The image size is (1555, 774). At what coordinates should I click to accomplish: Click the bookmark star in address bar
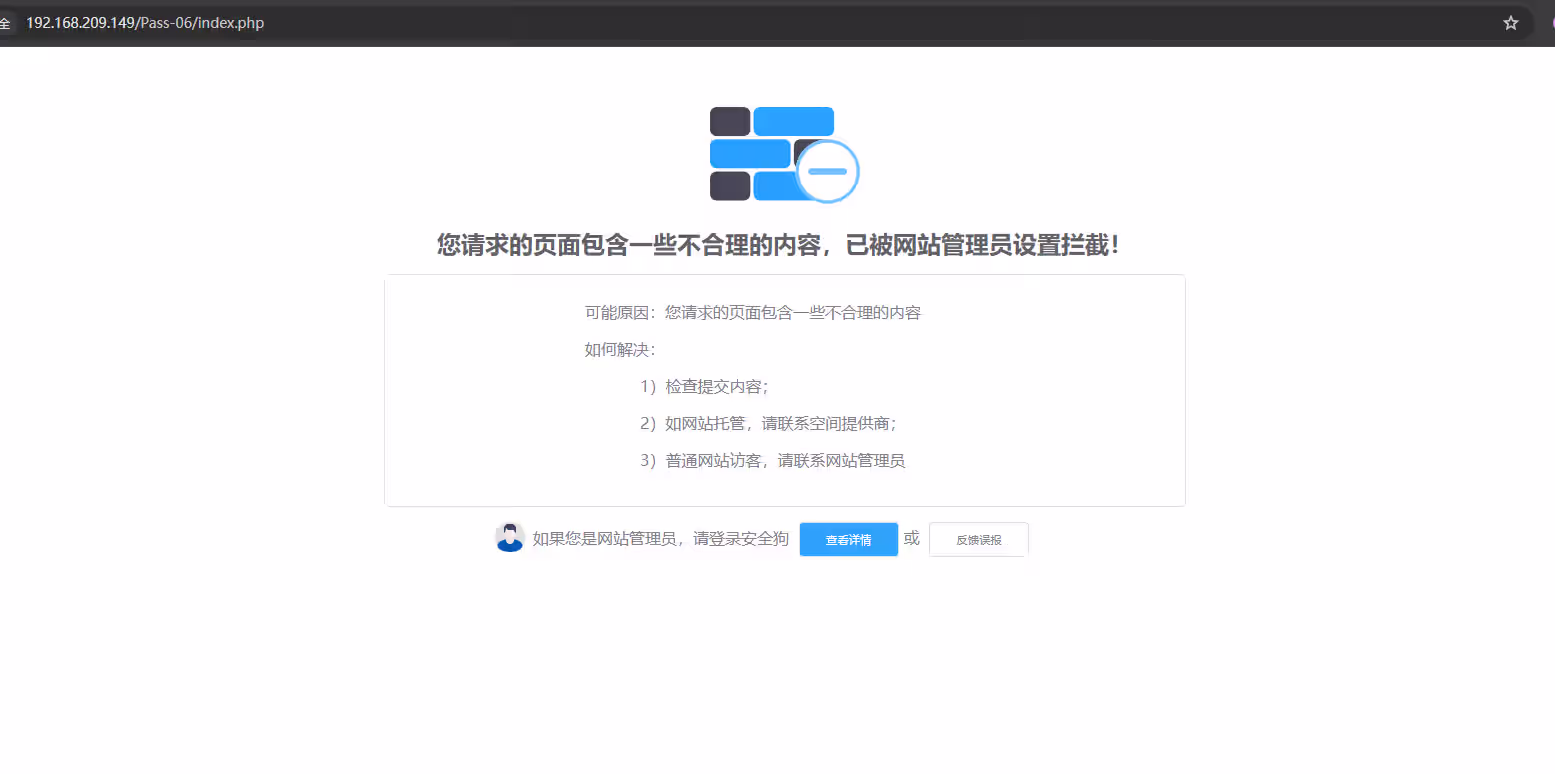1510,23
